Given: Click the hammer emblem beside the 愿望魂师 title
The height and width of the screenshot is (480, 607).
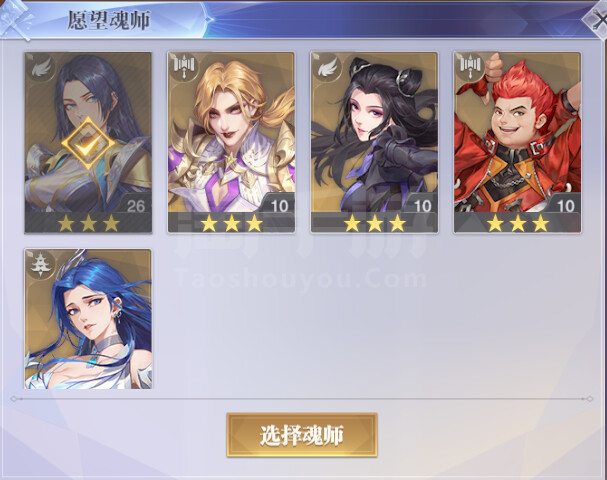Looking at the screenshot, I should click(x=15, y=19).
